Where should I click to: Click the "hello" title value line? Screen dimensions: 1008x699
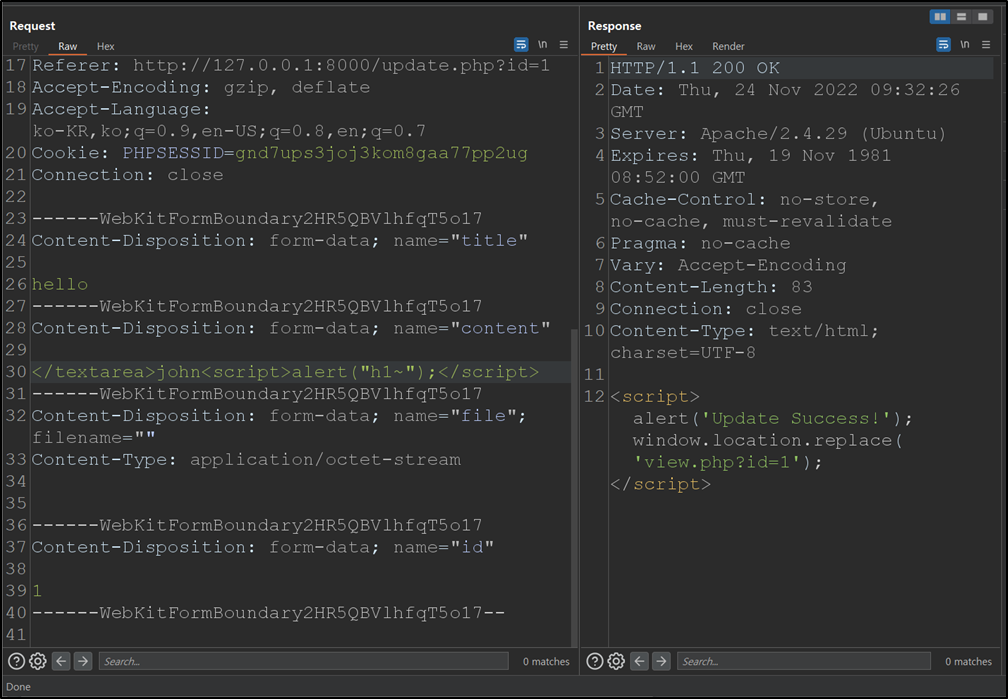pos(60,284)
